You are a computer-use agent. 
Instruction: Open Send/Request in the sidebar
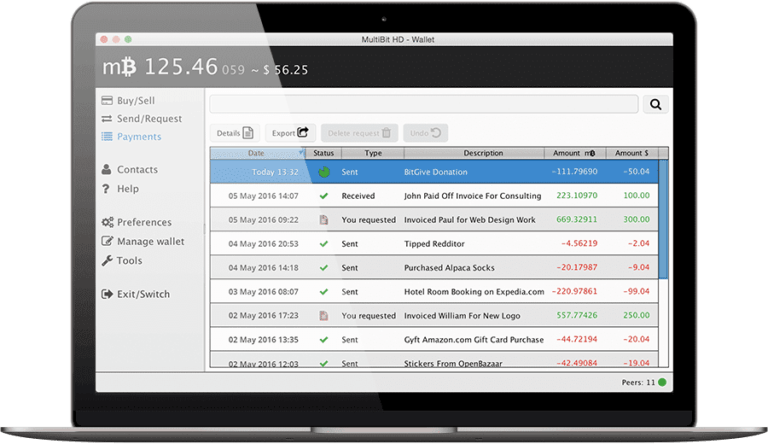(x=142, y=119)
